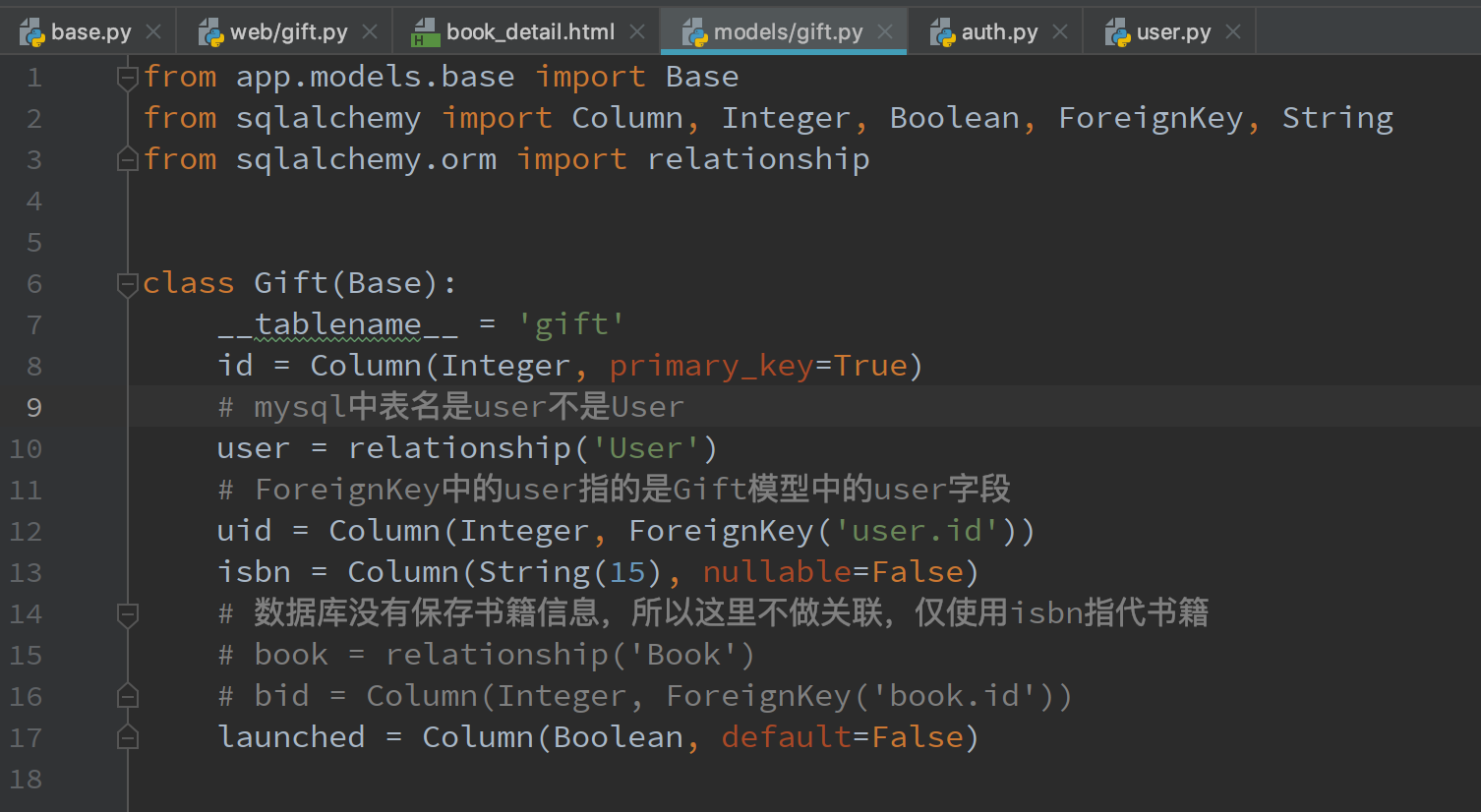Click the import fold end marker at line 3

click(128, 158)
